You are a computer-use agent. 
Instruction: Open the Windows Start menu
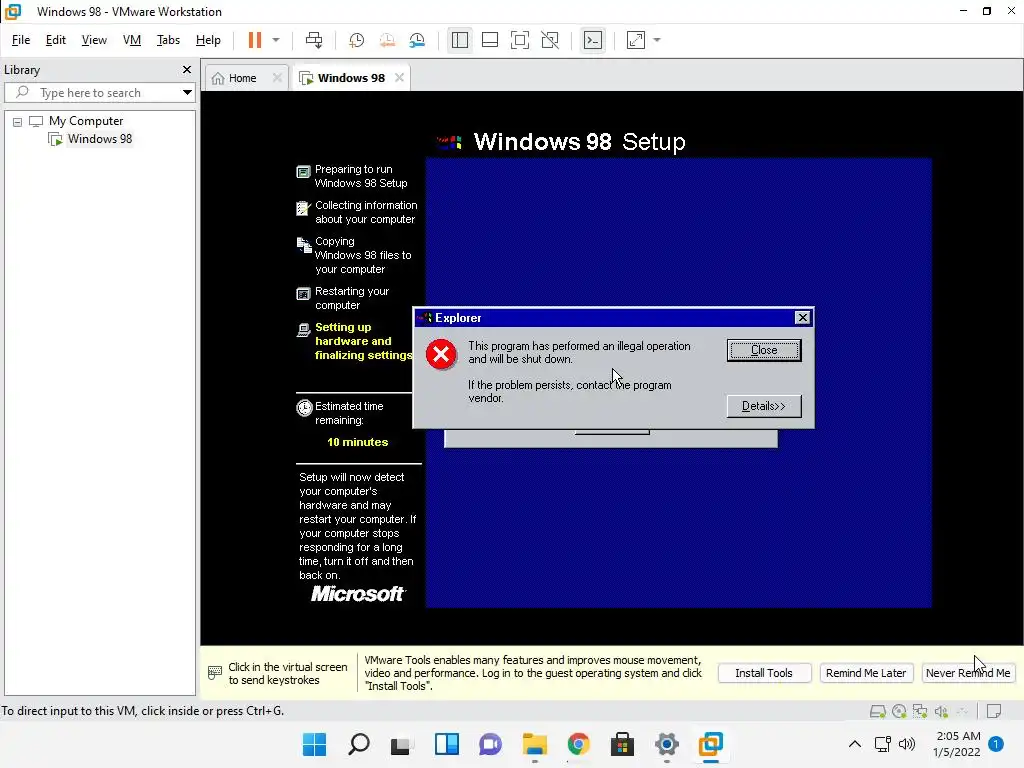[315, 744]
